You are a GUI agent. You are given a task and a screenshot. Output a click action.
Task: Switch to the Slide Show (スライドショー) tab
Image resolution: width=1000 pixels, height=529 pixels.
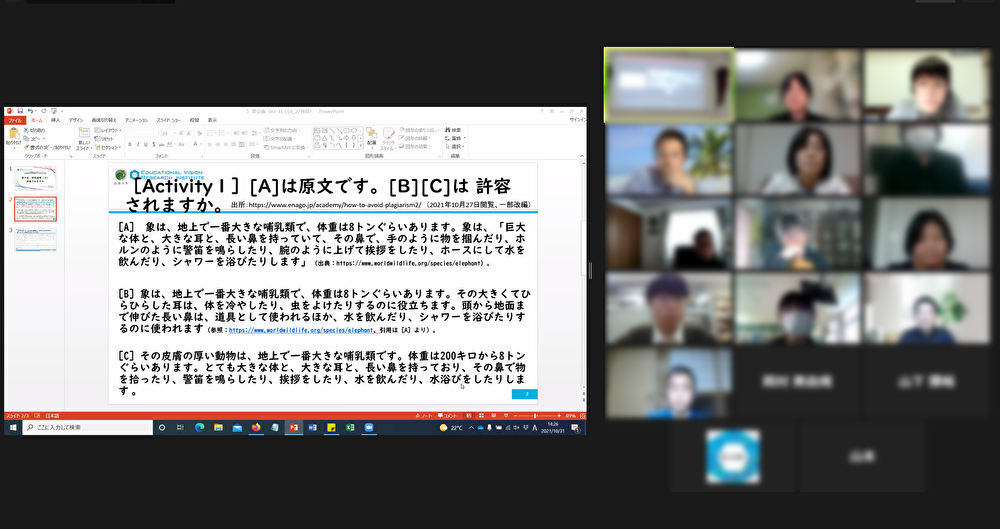pyautogui.click(x=169, y=120)
